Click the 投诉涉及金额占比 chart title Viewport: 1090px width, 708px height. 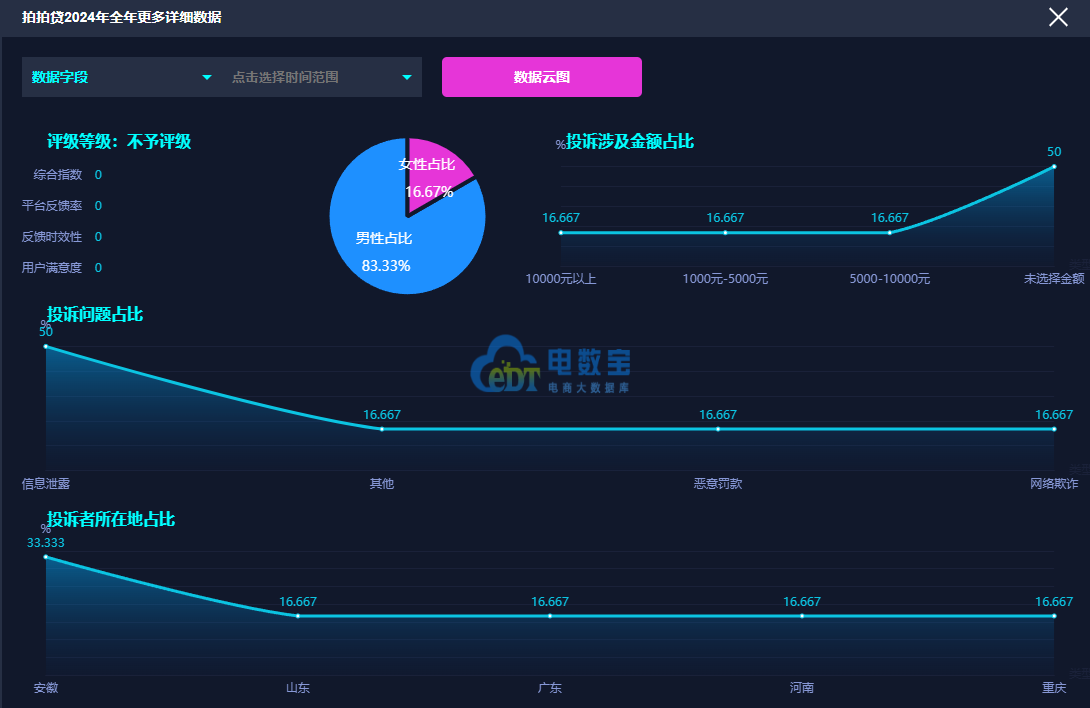630,142
